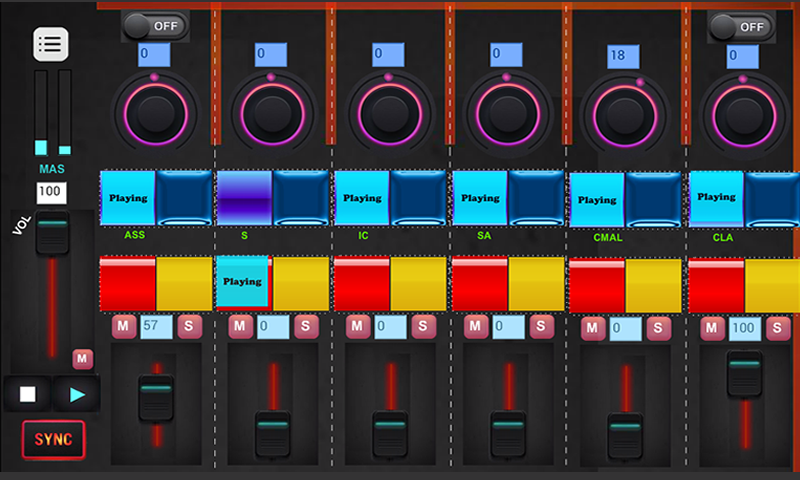The width and height of the screenshot is (800, 480).
Task: Click the ASS channel volume fader handle
Action: tap(156, 398)
